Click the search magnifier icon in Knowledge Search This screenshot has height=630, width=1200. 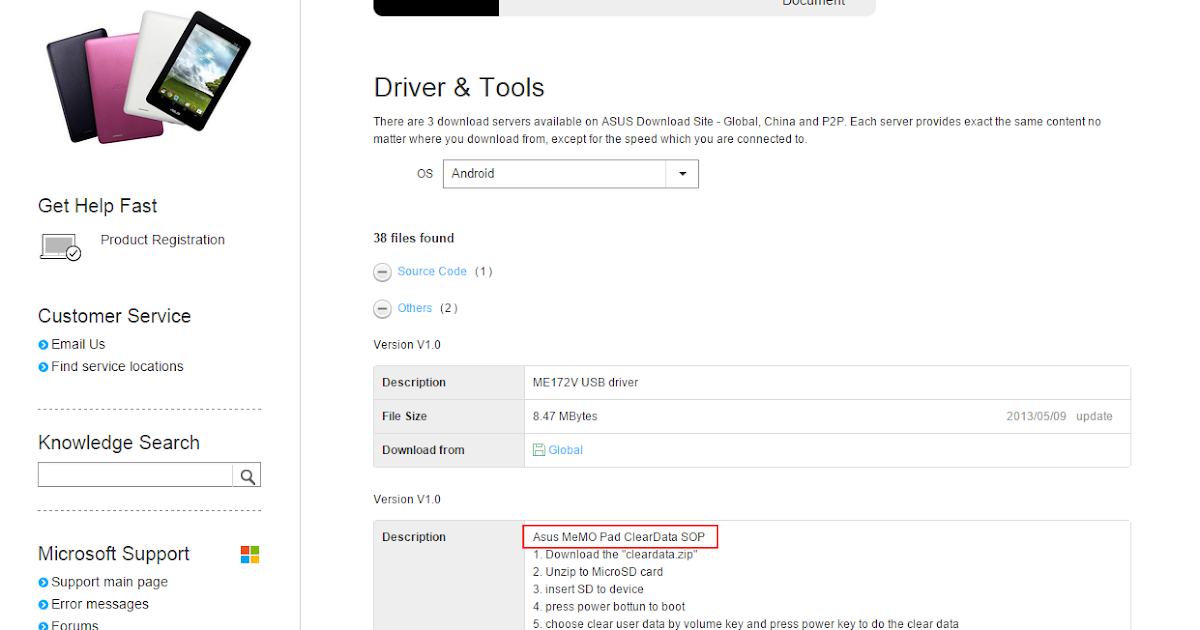tap(248, 475)
